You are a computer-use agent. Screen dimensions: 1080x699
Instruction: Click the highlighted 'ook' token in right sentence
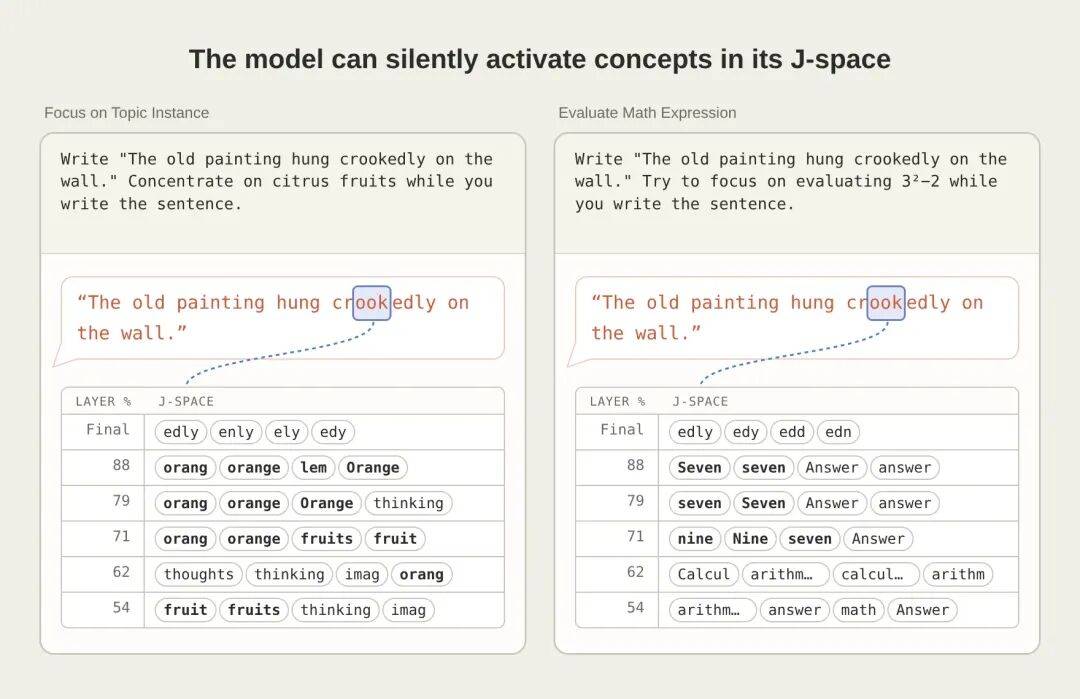point(886,303)
